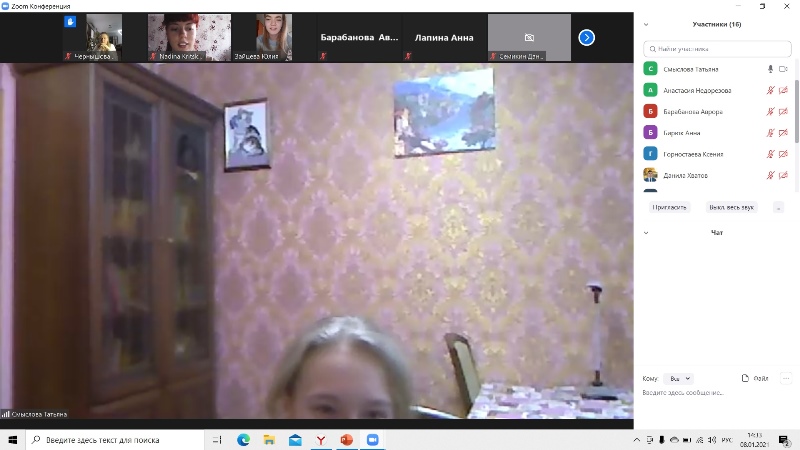Screen dimensions: 800x450
Task: Collapse the Чат panel chevron
Action: click(x=646, y=233)
